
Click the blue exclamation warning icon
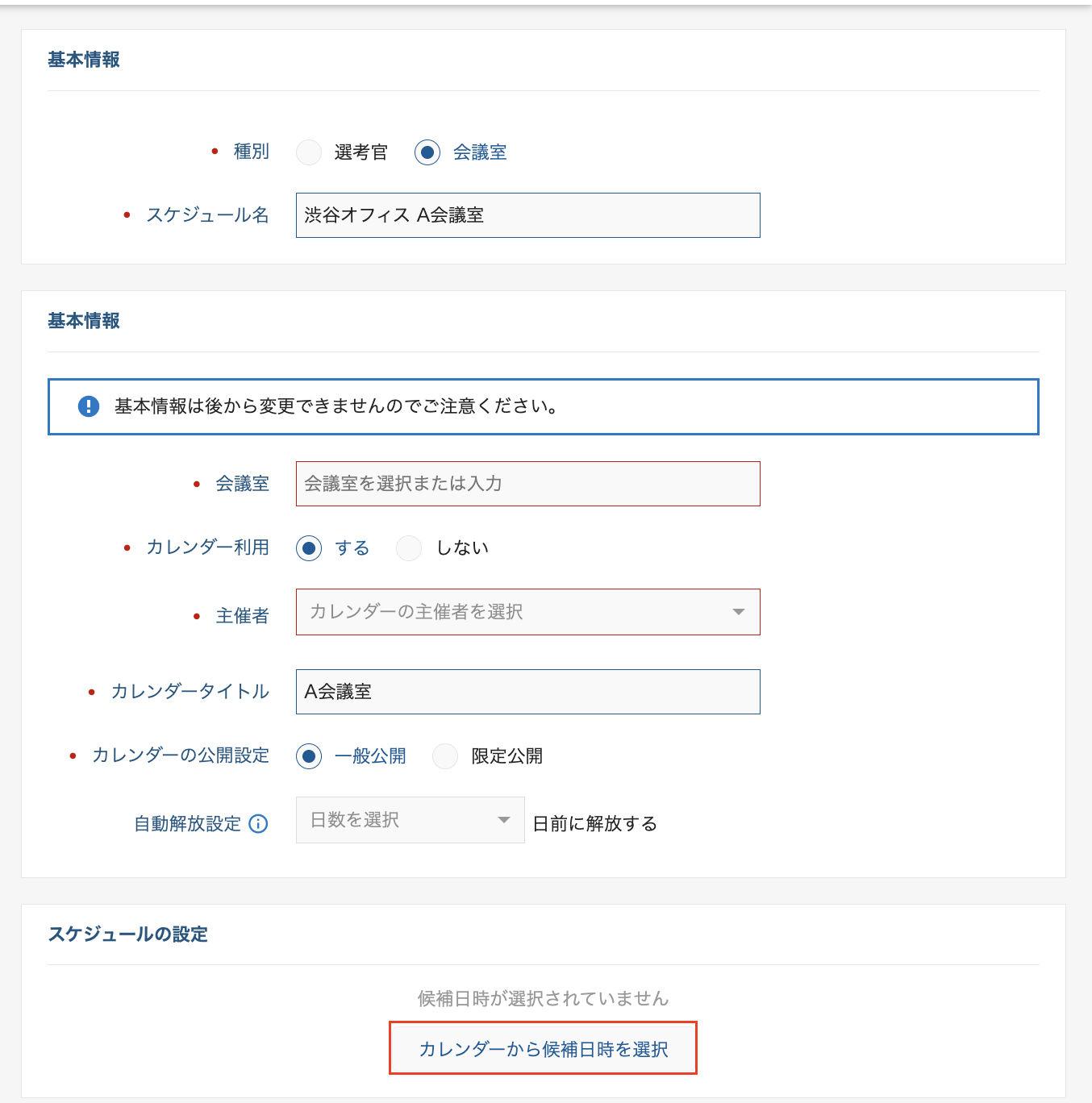[x=89, y=406]
